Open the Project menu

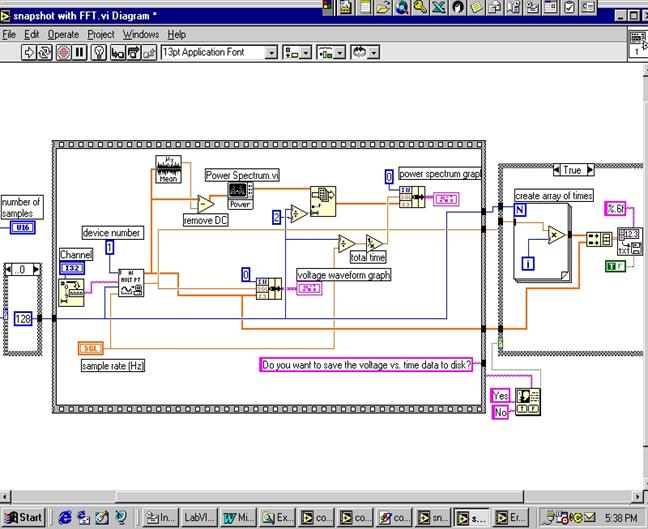click(x=101, y=34)
